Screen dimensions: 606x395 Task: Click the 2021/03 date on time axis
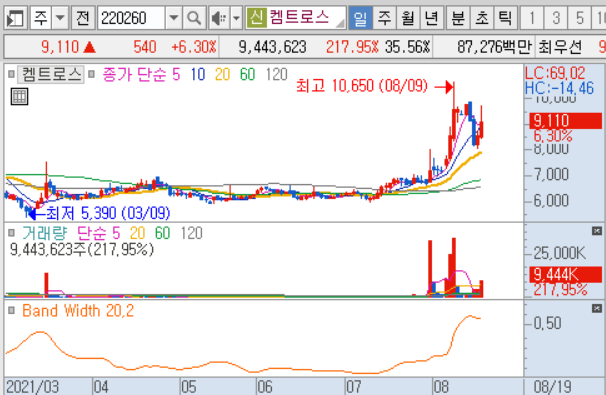pos(32,387)
